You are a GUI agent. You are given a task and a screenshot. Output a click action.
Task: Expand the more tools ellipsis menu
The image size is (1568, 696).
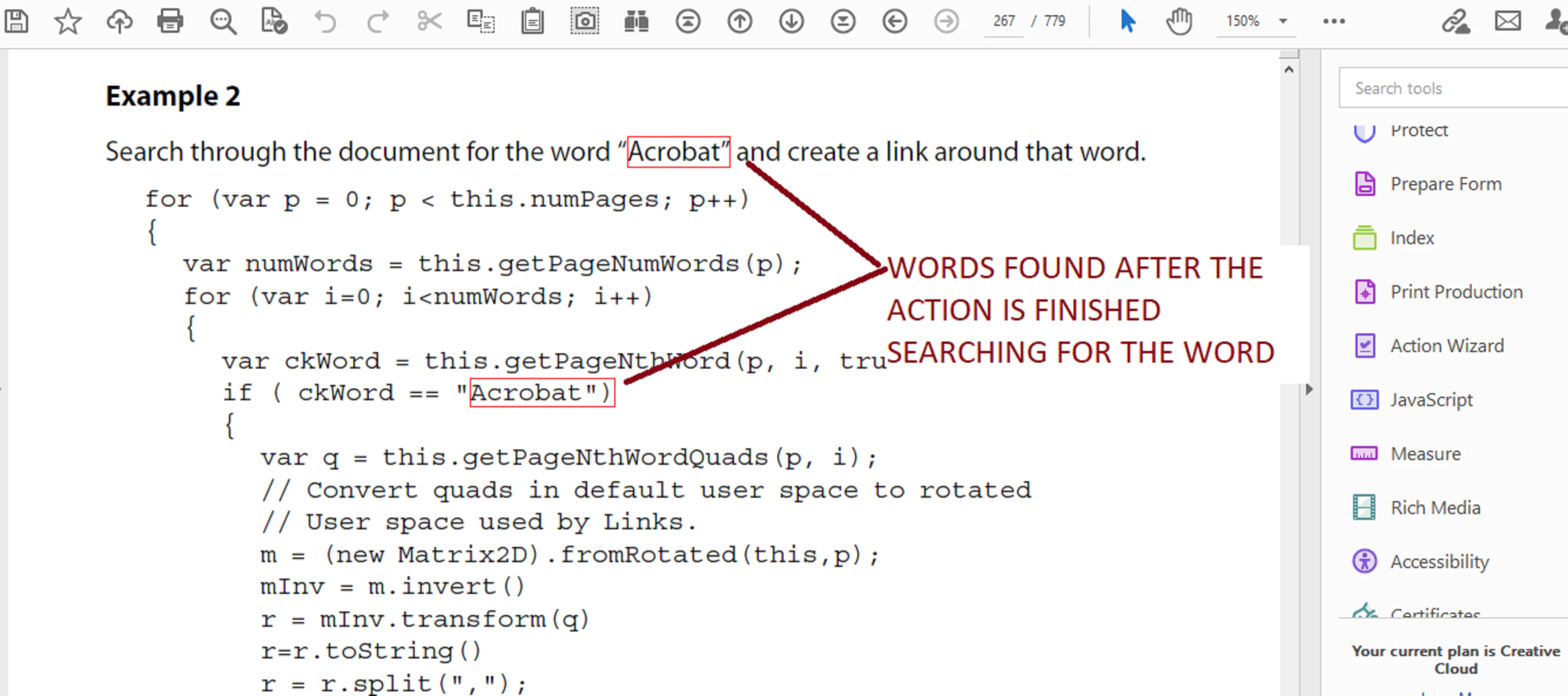coord(1334,21)
